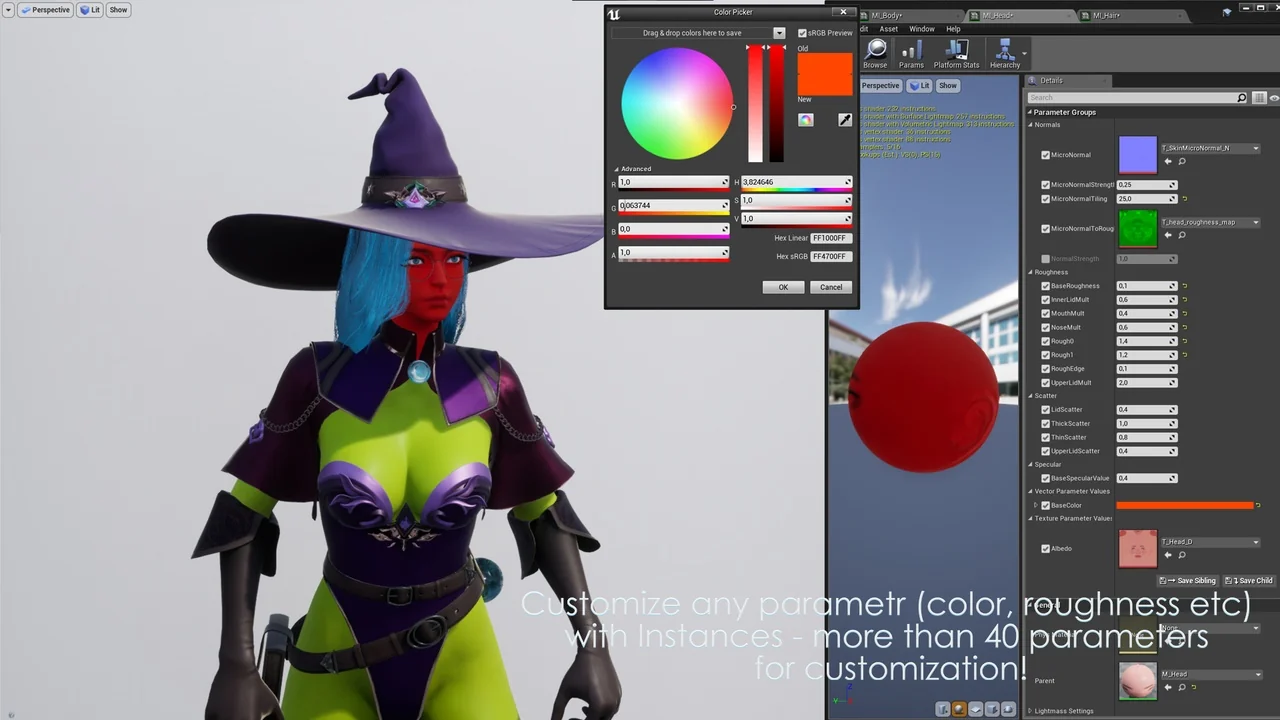Use selected asset arrow under T_Head_D
This screenshot has width=1280, height=720.
[1167, 555]
